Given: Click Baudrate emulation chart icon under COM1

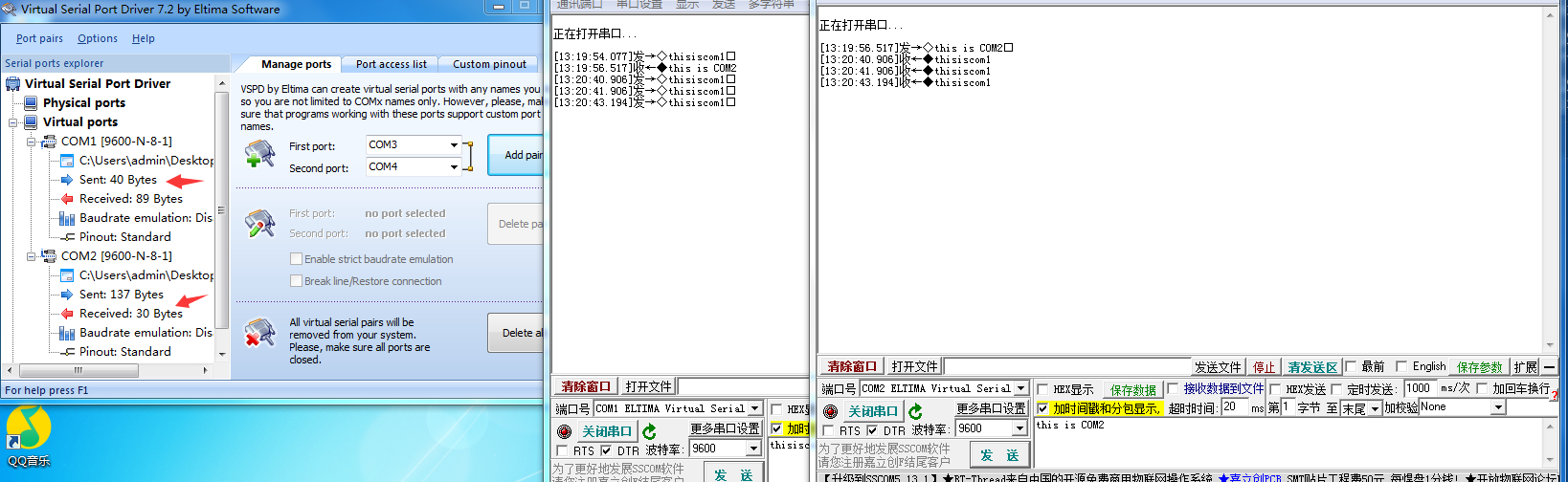Looking at the screenshot, I should tap(67, 218).
